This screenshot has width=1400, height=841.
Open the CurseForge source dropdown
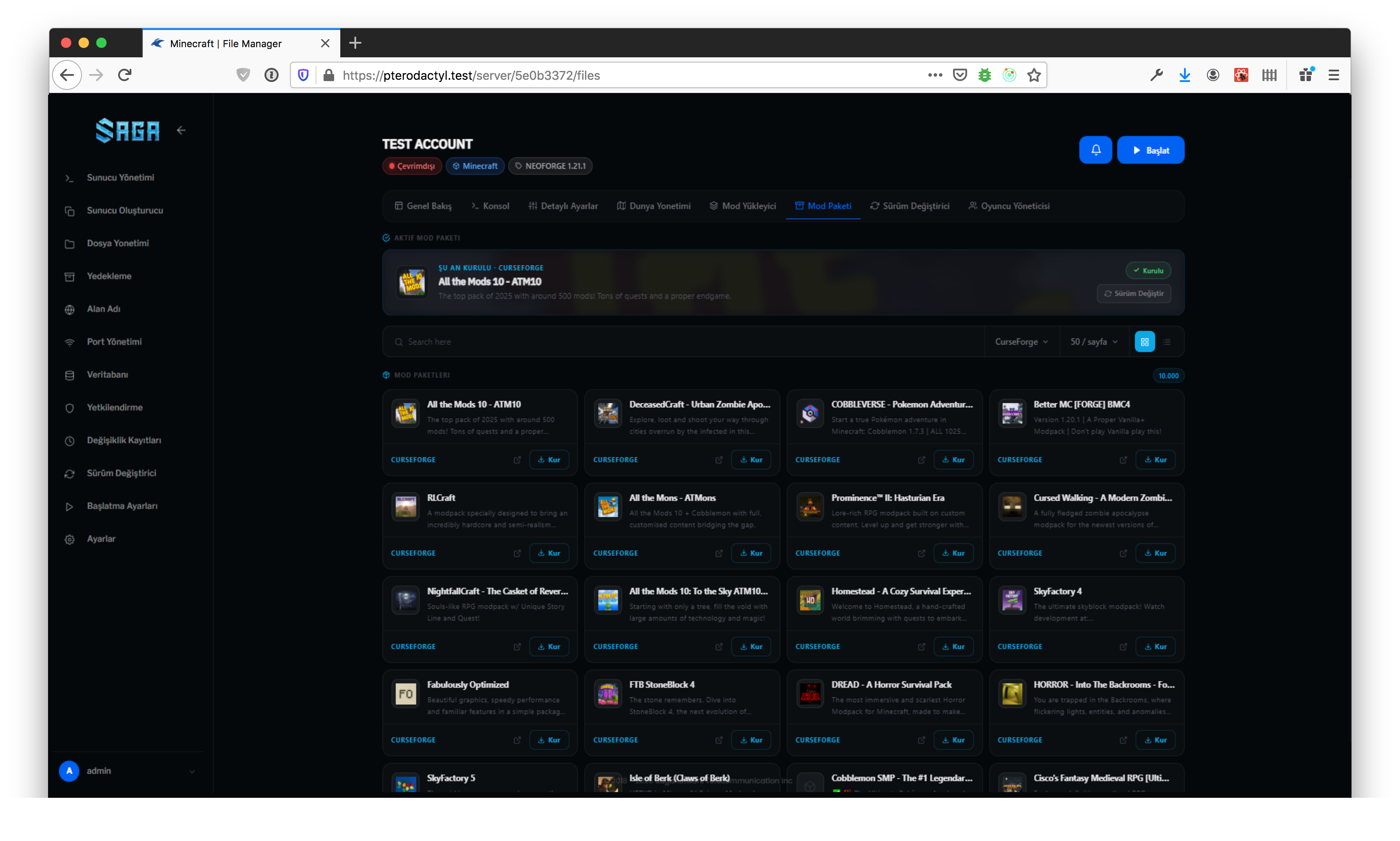coord(1021,342)
